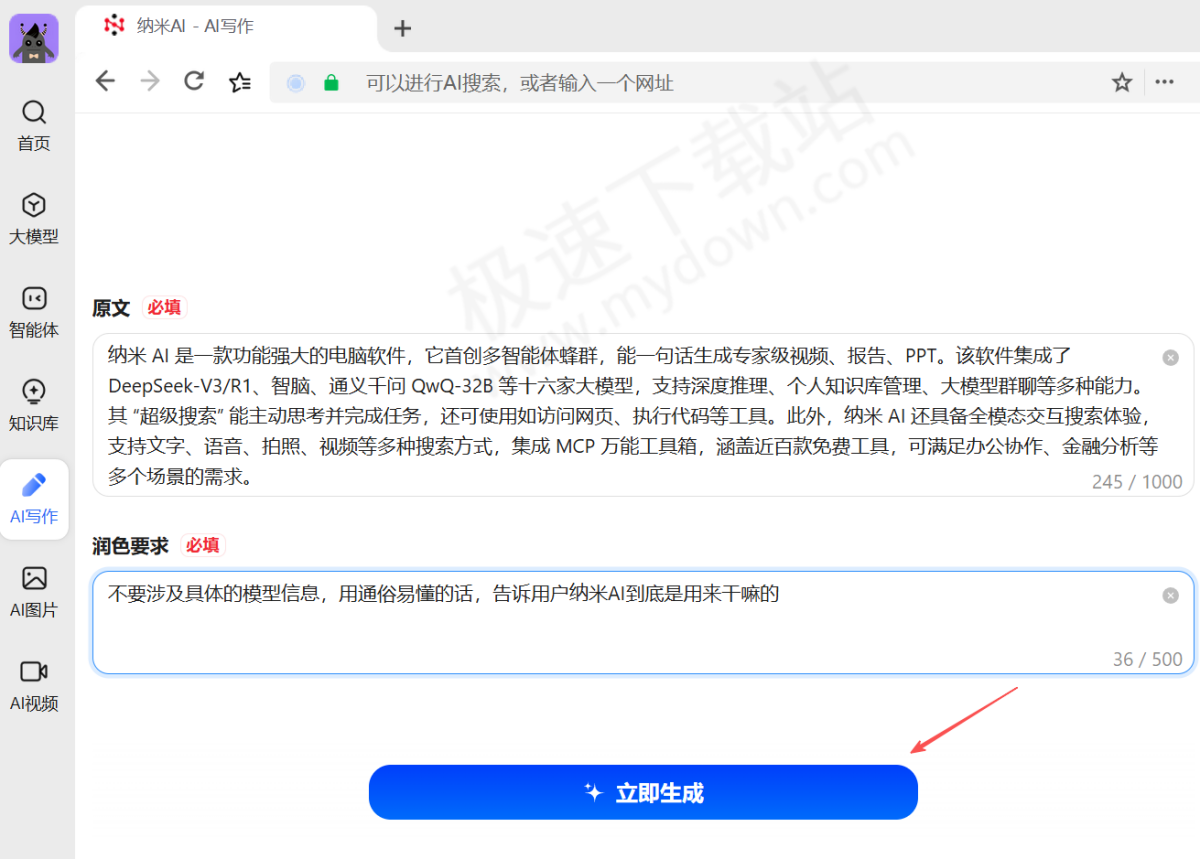This screenshot has height=859, width=1200.
Task: Go to the 知识库 panel
Action: (33, 404)
